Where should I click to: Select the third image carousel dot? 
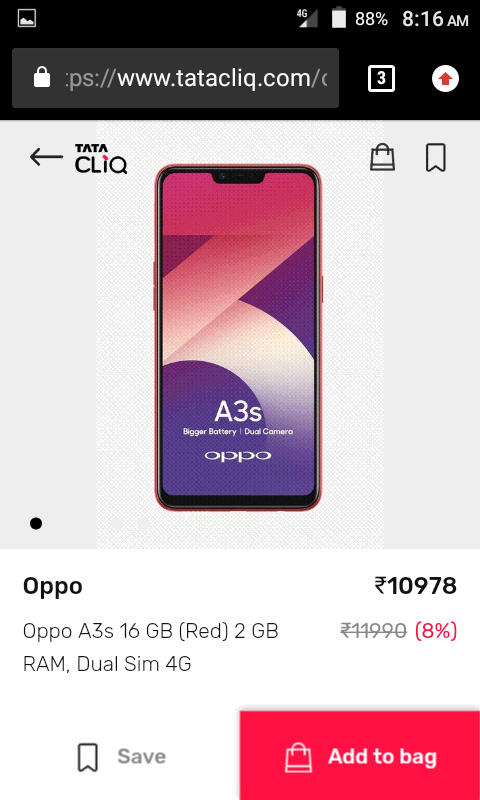[x=144, y=523]
